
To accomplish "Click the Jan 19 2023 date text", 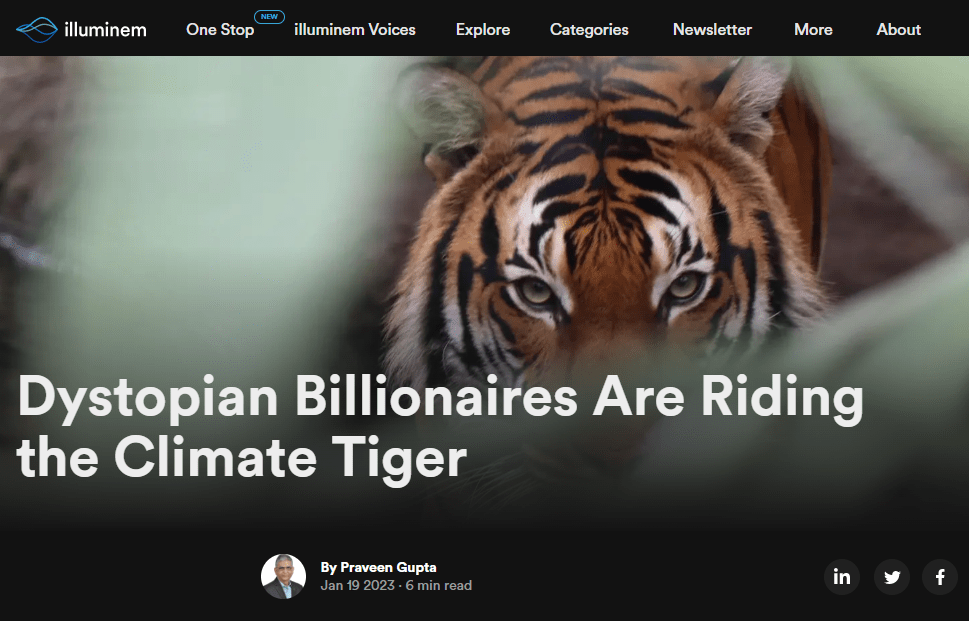I will [x=357, y=585].
